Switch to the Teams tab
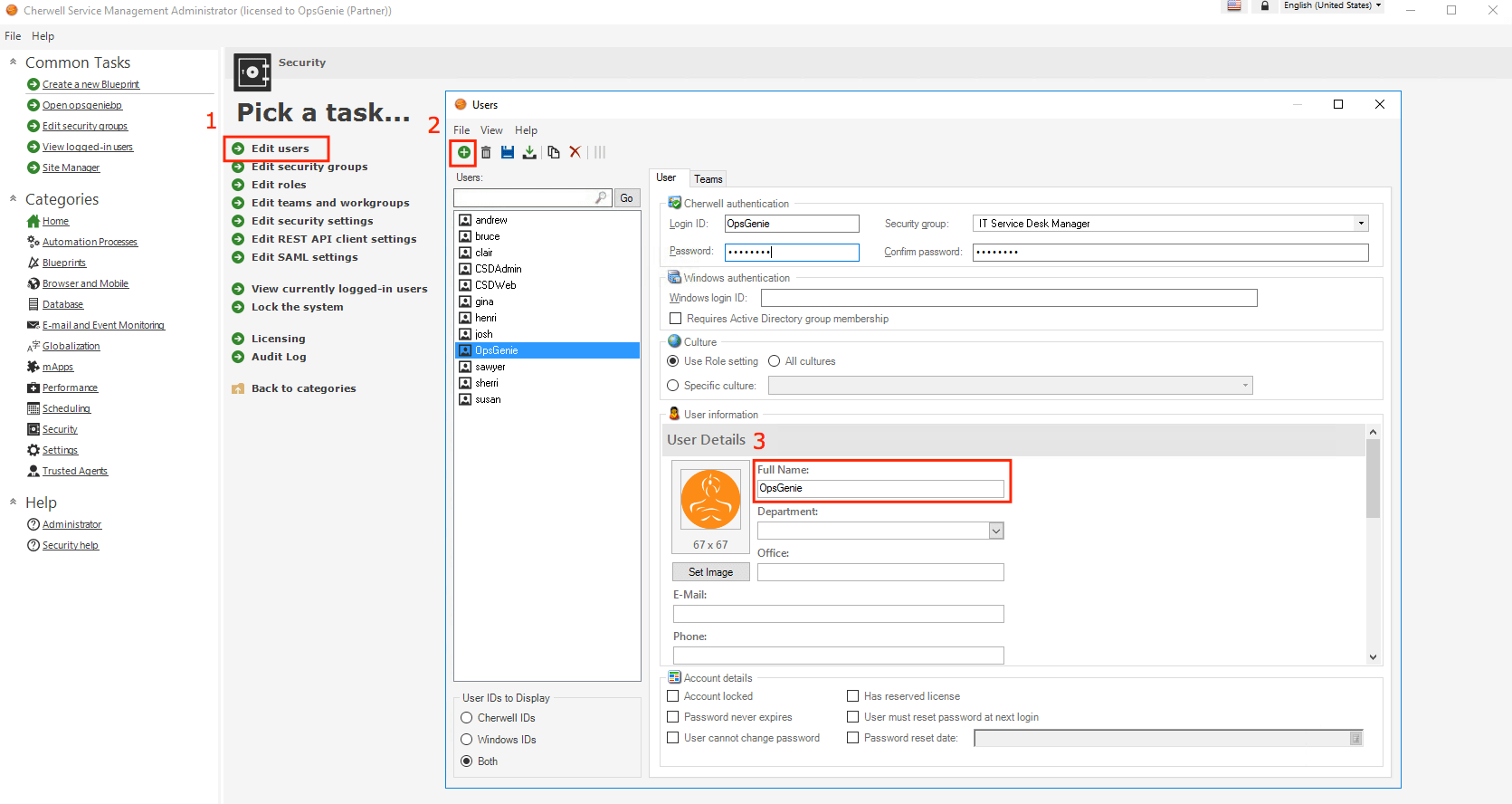Image resolution: width=1512 pixels, height=804 pixels. pyautogui.click(x=708, y=179)
